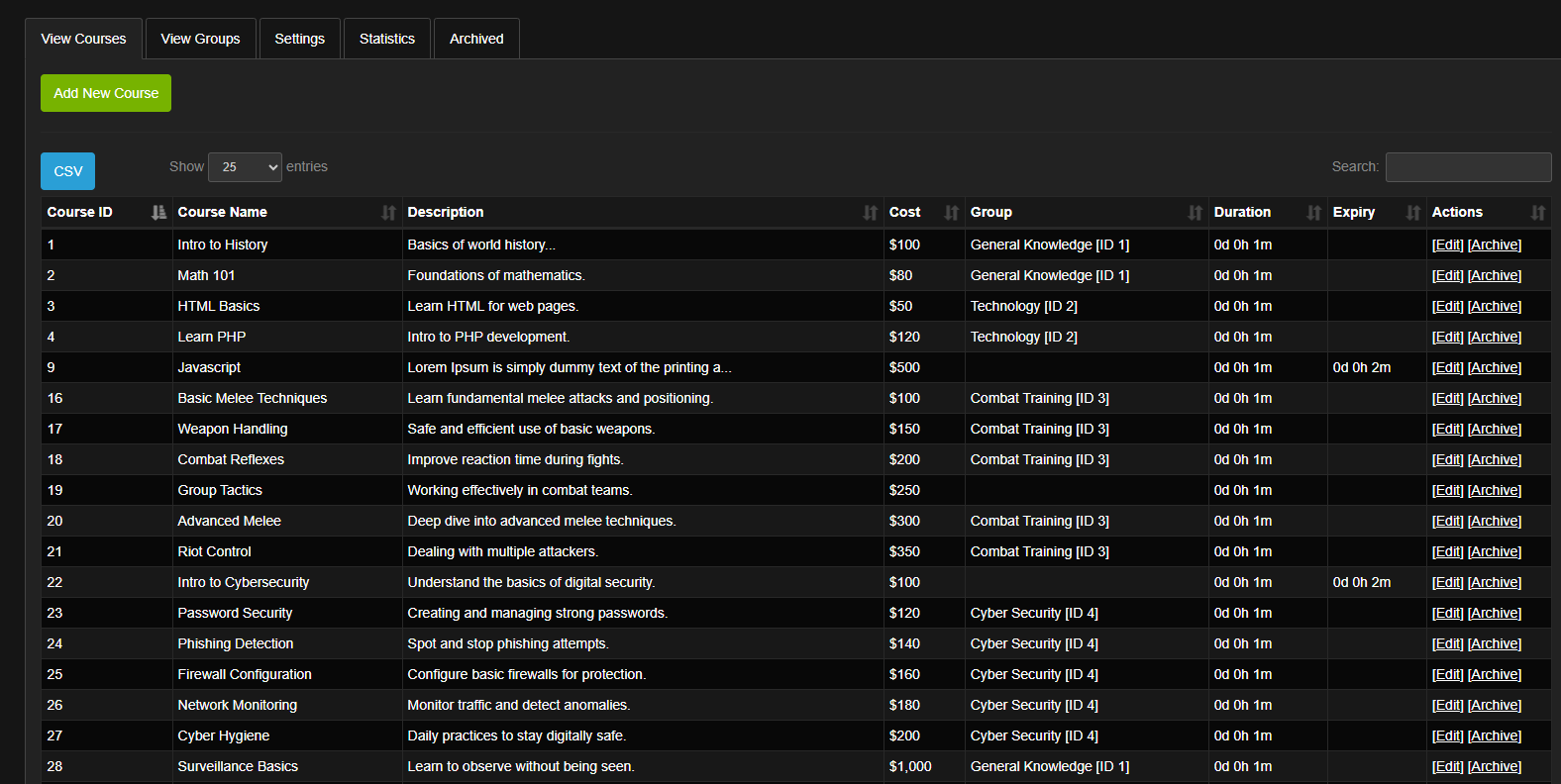1561x784 pixels.
Task: Edit the Intro to History course
Action: click(x=1447, y=245)
